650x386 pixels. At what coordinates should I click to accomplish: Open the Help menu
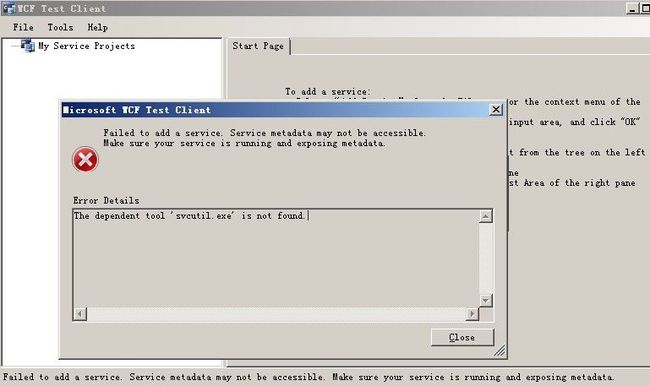point(97,27)
